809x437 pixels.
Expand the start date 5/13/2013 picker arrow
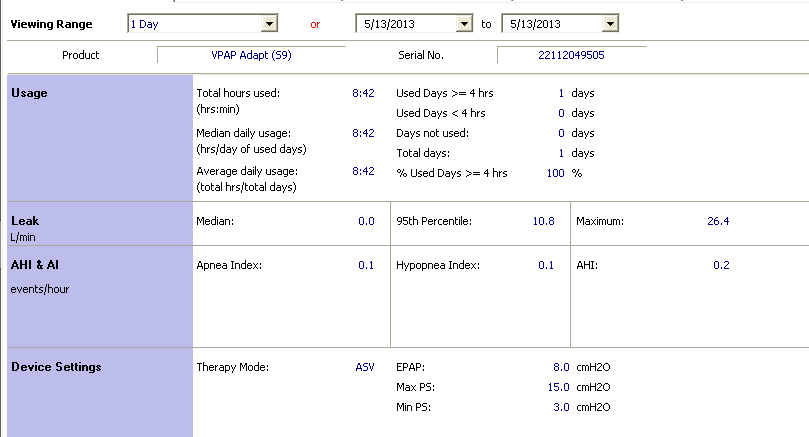click(464, 24)
